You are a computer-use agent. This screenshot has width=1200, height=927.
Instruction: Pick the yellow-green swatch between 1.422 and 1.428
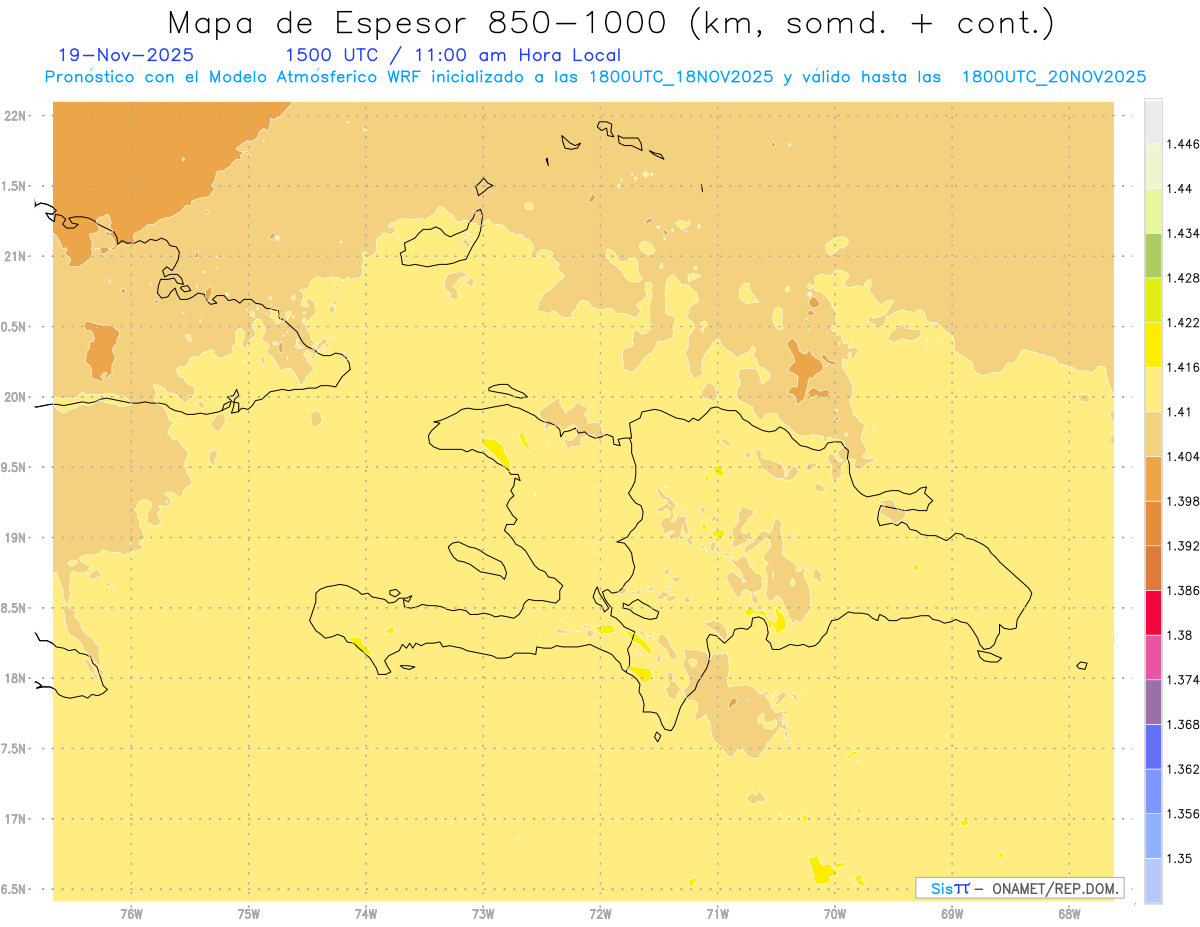1153,300
